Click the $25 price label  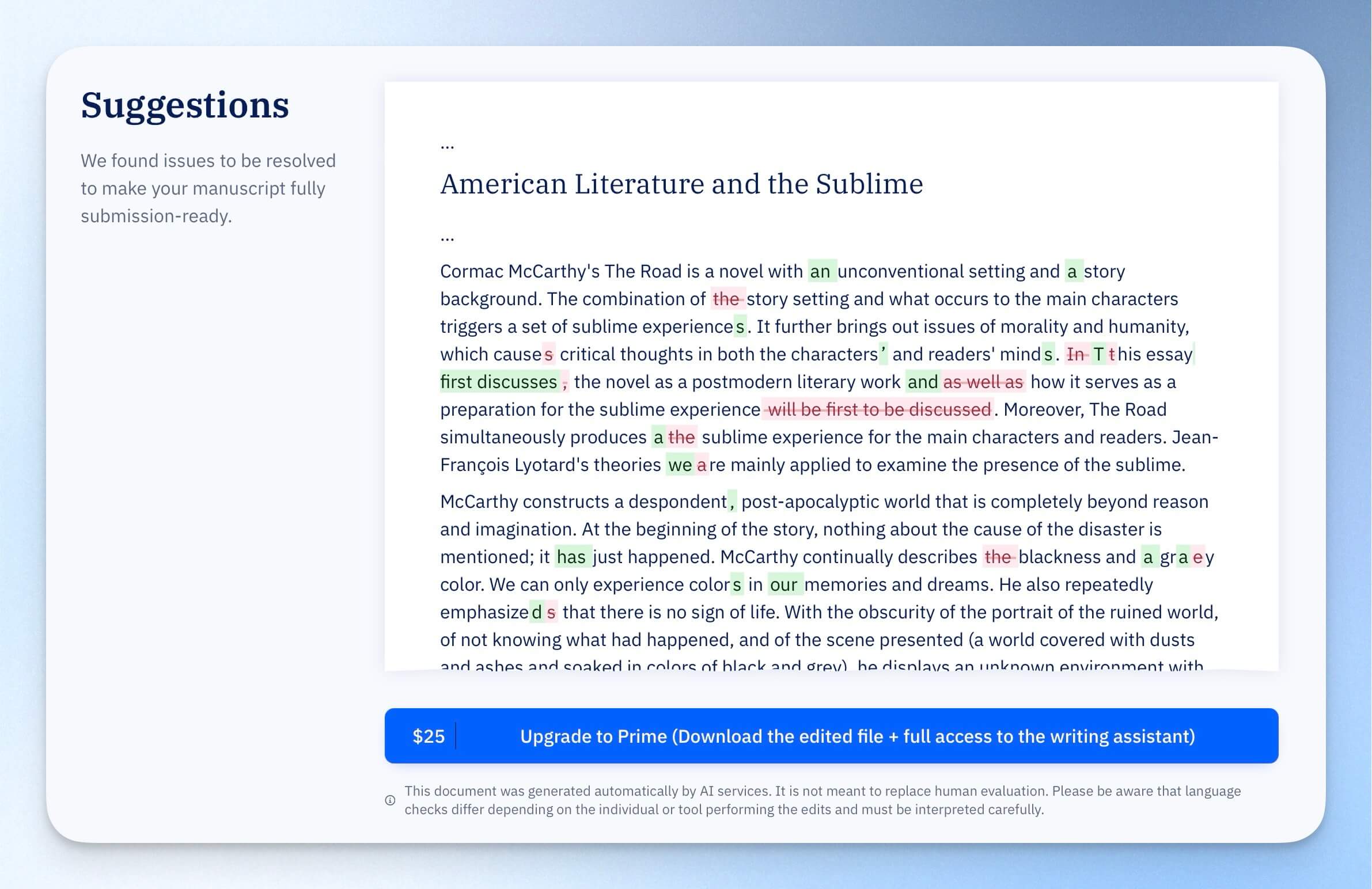(x=429, y=736)
